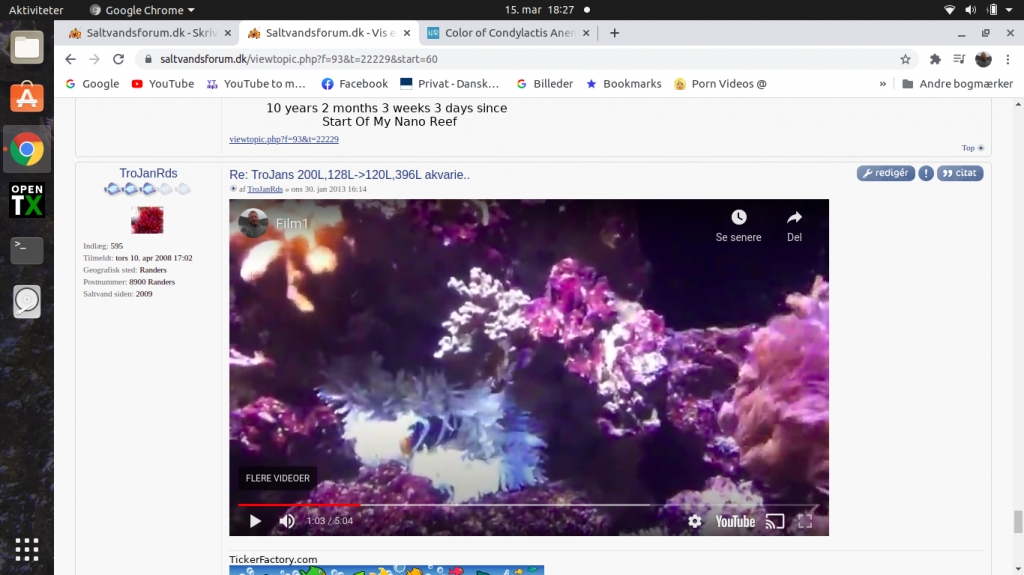Click the report post exclamation icon

926,173
